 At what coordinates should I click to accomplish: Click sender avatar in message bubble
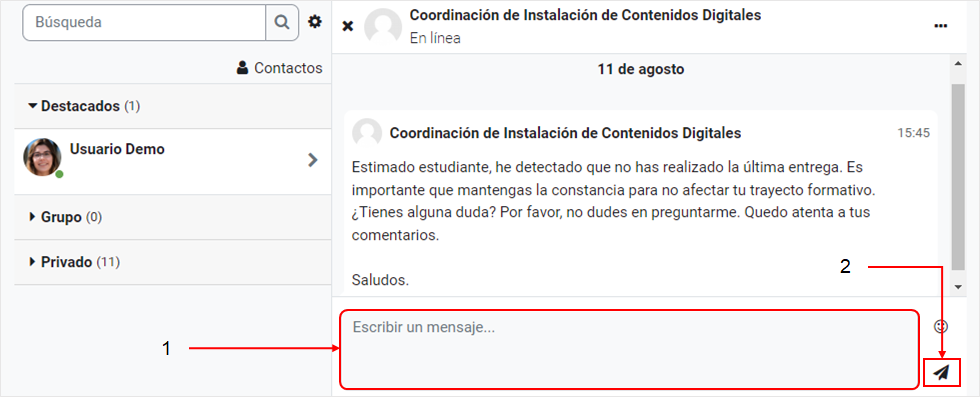367,133
